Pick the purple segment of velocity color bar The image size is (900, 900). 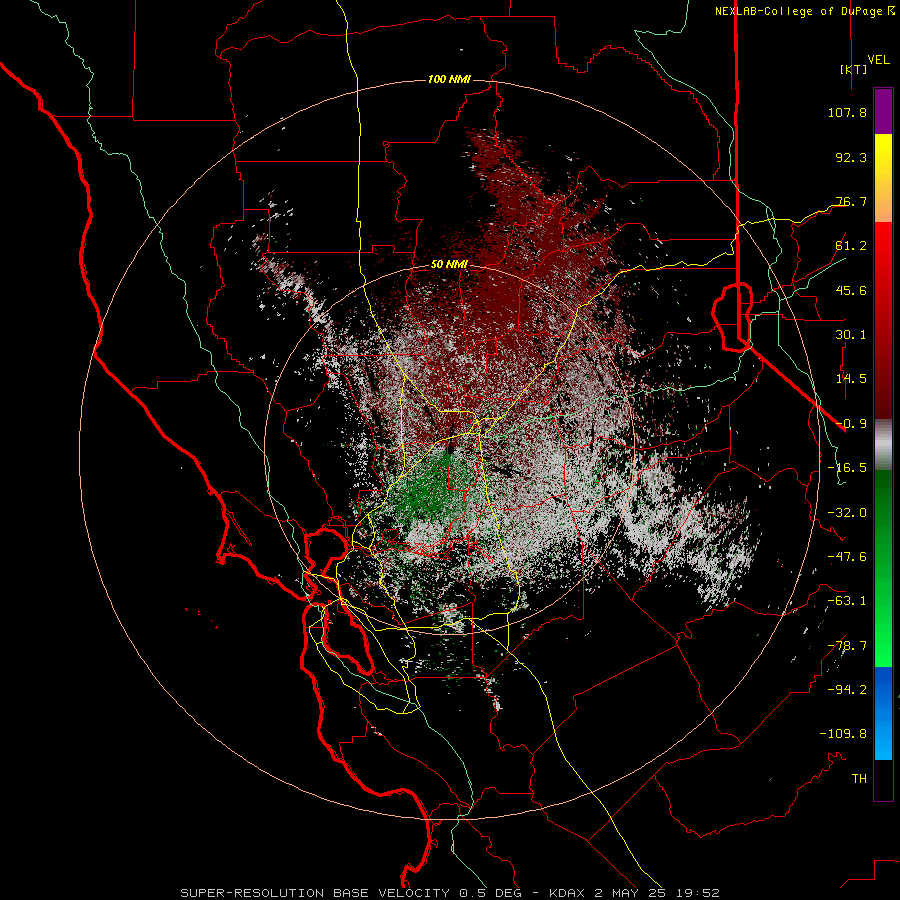pos(883,112)
